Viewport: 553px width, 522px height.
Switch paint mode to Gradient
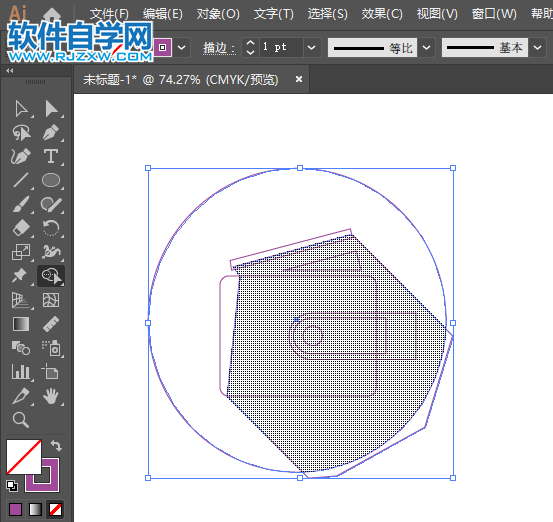click(35, 509)
